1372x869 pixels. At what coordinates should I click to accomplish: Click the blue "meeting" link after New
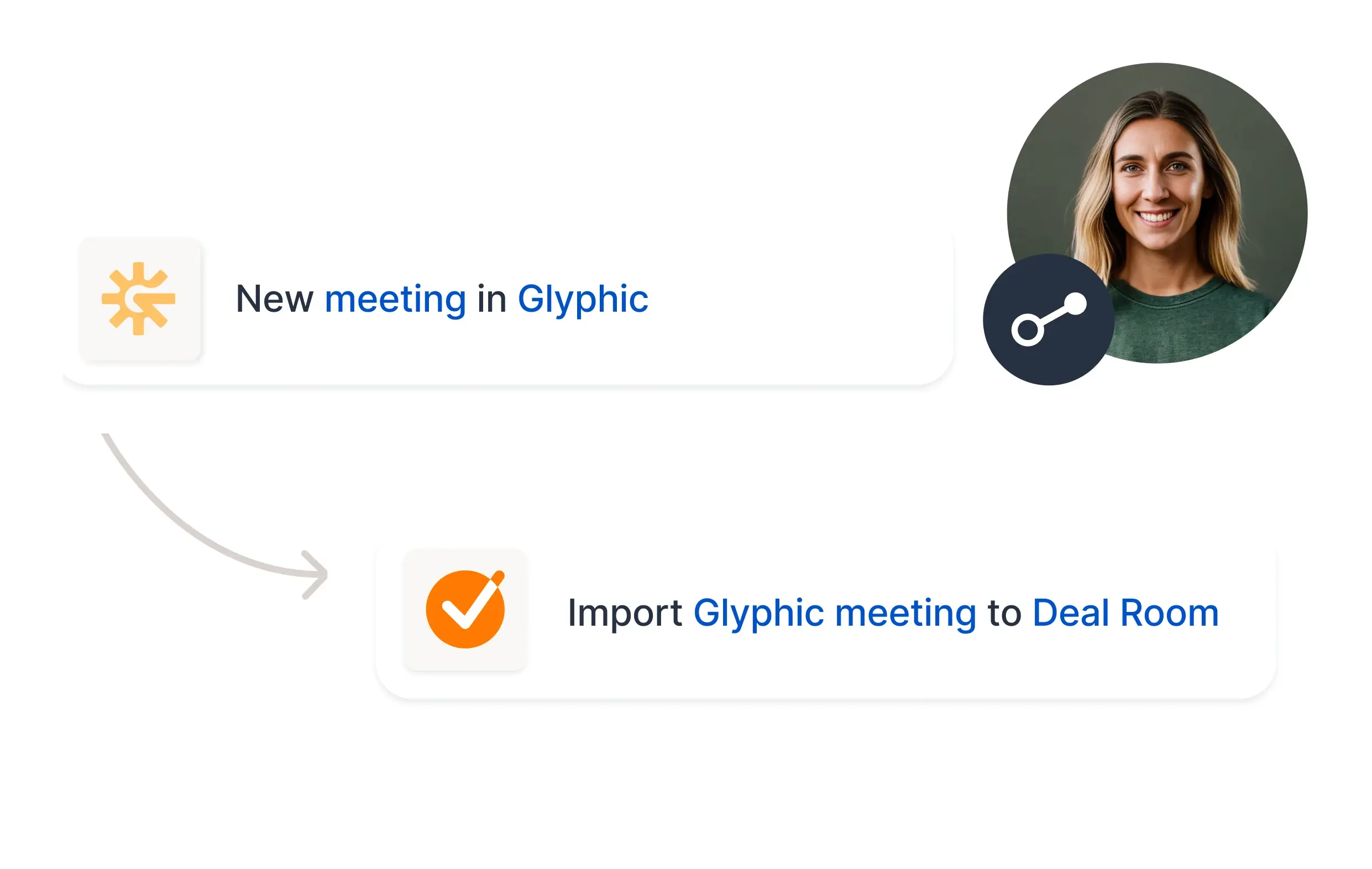click(395, 299)
